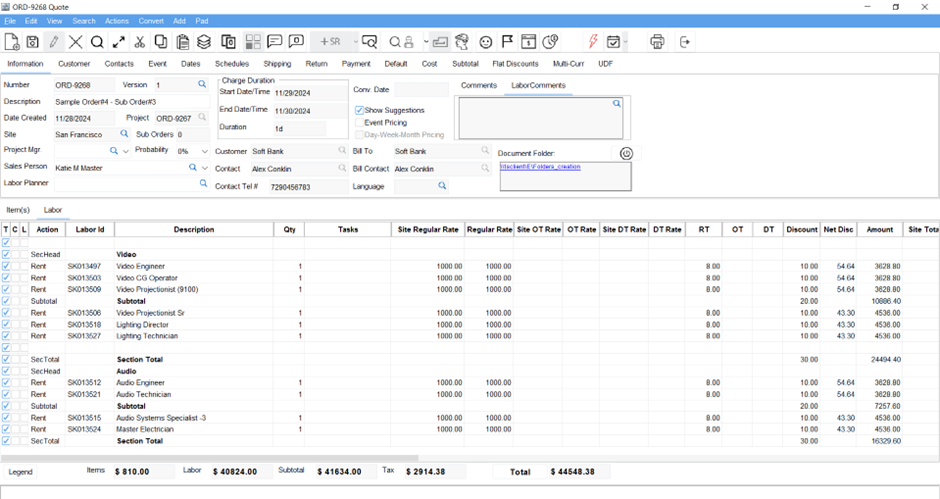The height and width of the screenshot is (499, 940).
Task: Click the power button beside Document Folder
Action: tap(626, 153)
